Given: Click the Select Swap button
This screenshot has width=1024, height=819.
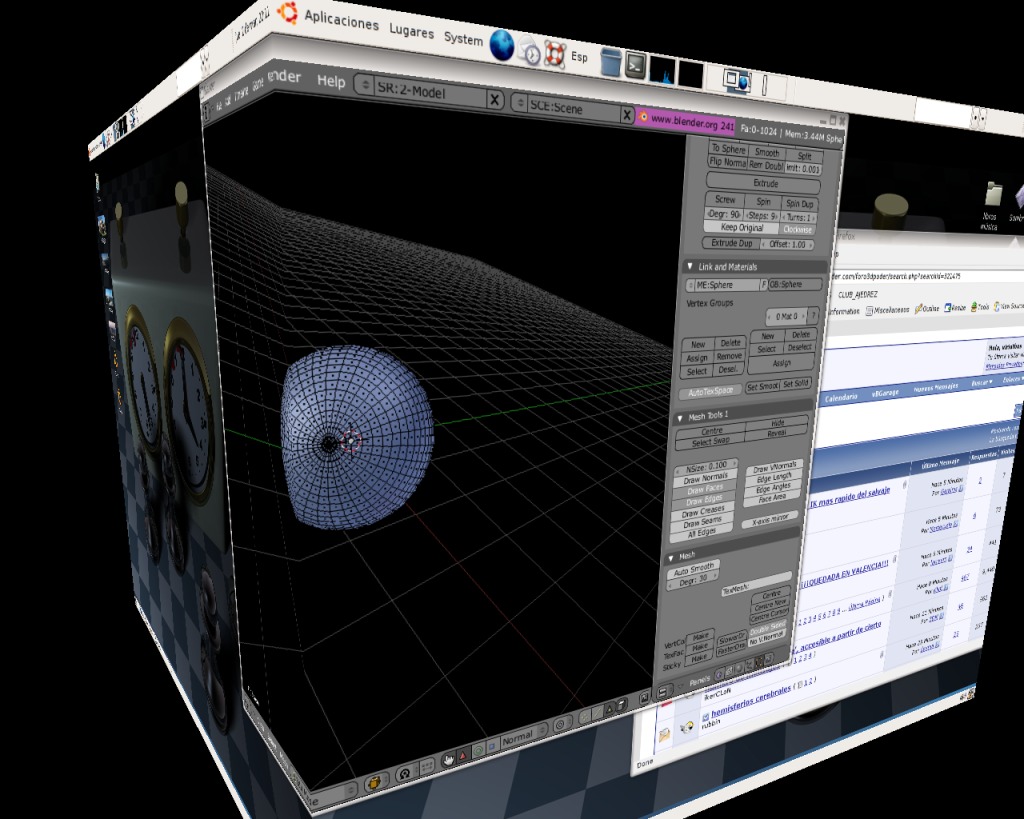Looking at the screenshot, I should (711, 442).
